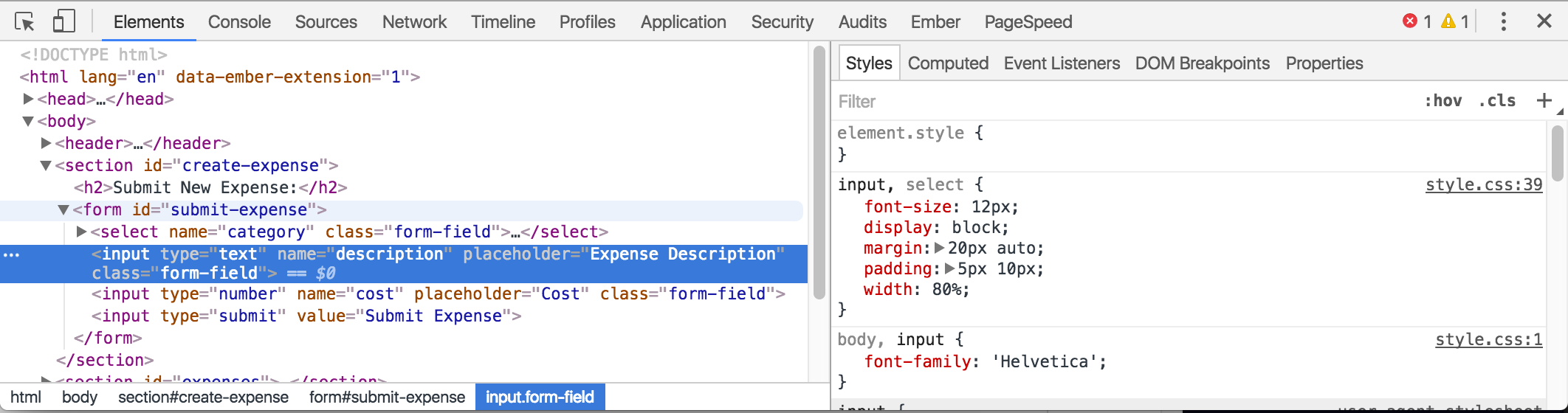Toggle the .cls element classes button
The height and width of the screenshot is (413, 1568).
(1497, 100)
